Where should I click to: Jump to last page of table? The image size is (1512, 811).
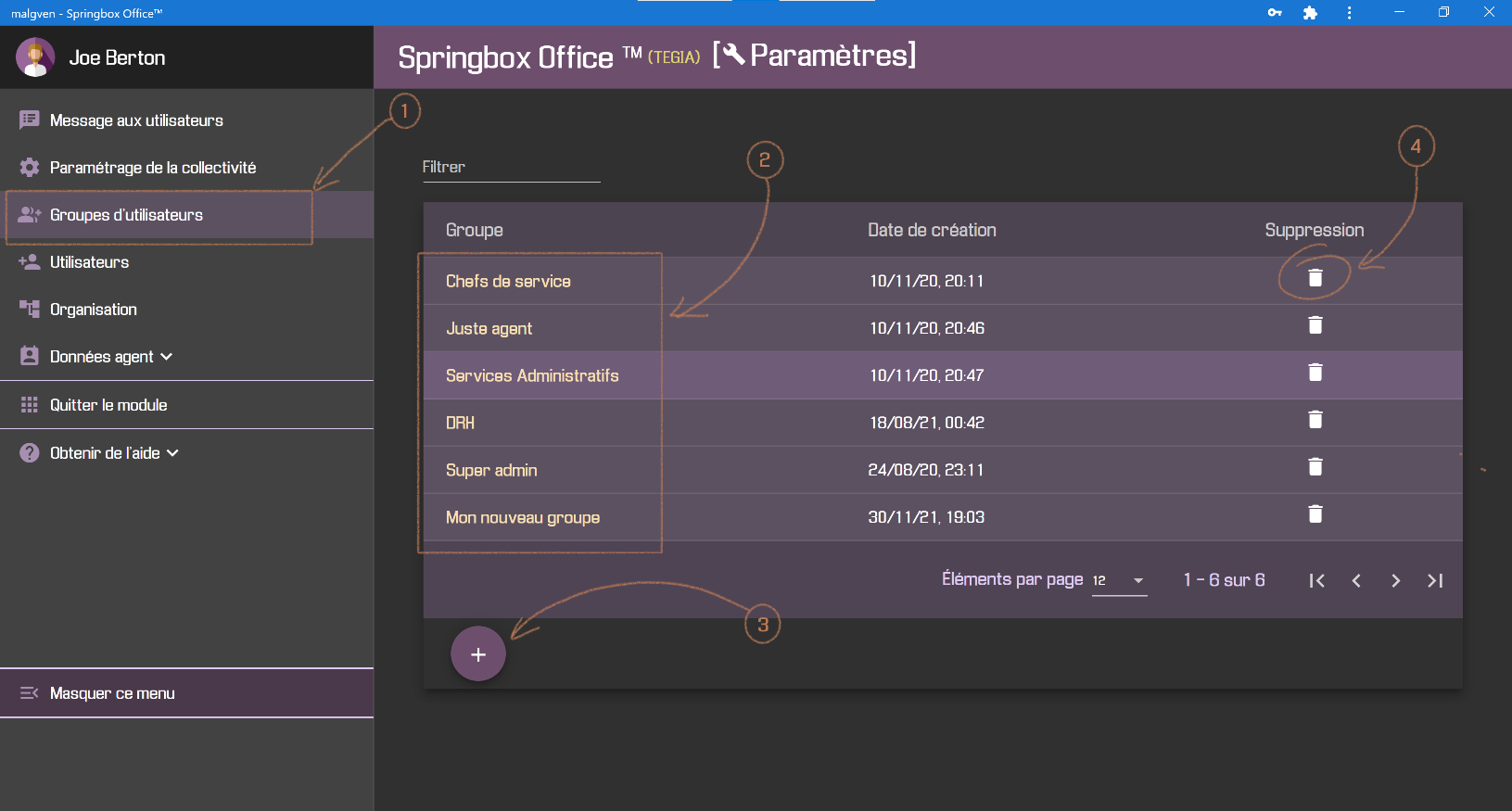pyautogui.click(x=1435, y=580)
